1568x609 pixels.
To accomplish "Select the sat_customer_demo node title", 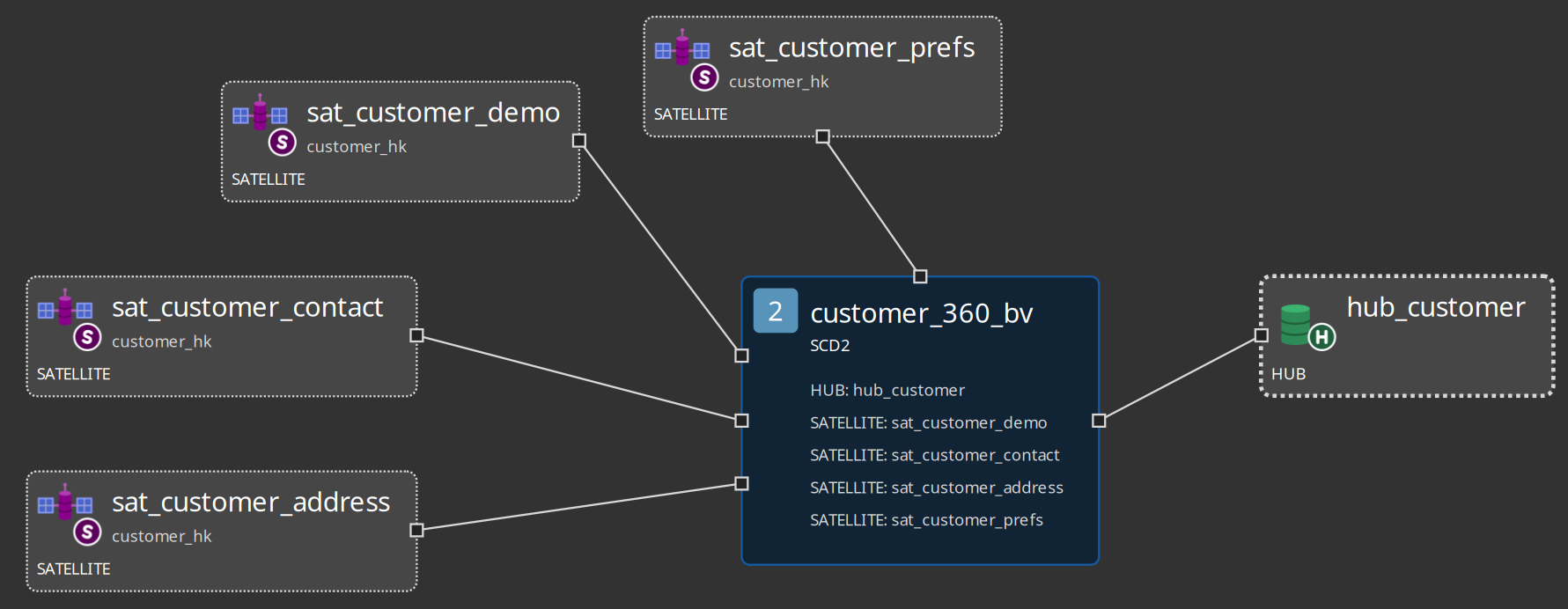I will pyautogui.click(x=433, y=113).
